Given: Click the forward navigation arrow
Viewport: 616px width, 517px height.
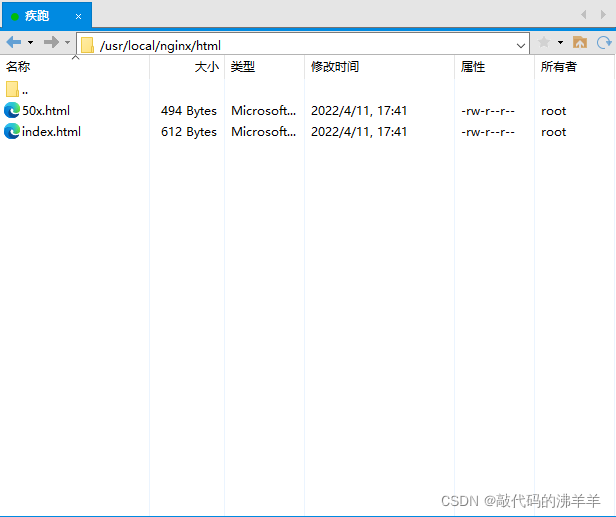Looking at the screenshot, I should coord(51,42).
